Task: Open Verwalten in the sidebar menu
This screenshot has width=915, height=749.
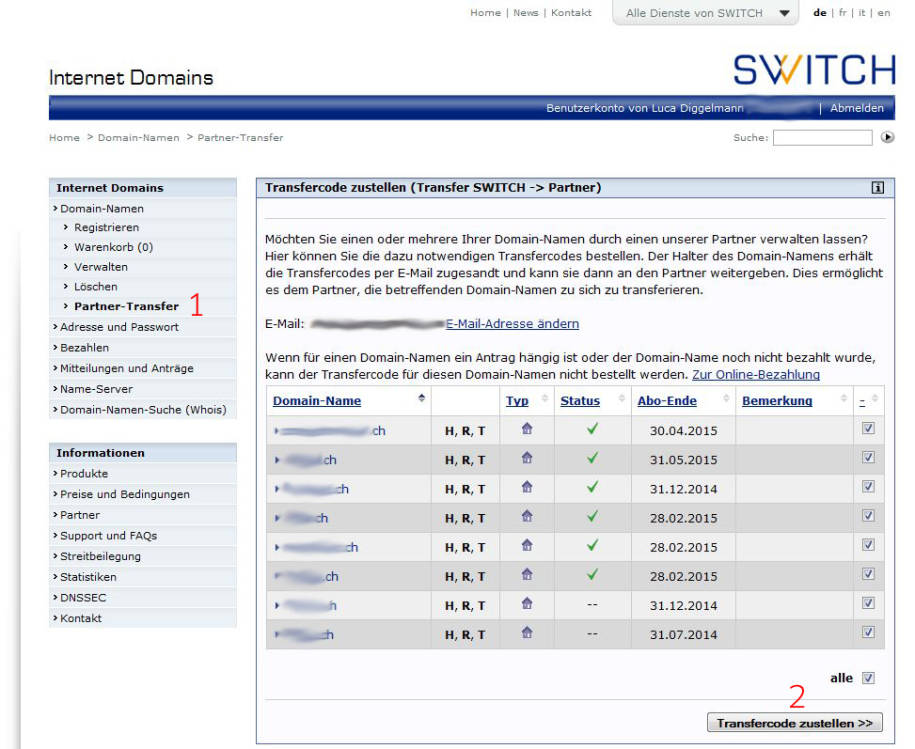Action: (100, 267)
